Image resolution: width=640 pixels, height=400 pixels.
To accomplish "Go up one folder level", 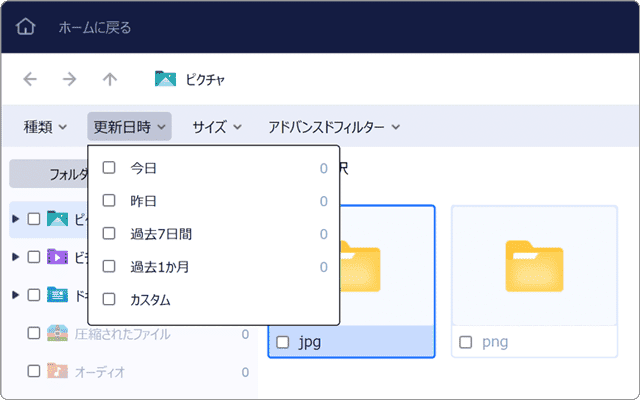I will [109, 79].
